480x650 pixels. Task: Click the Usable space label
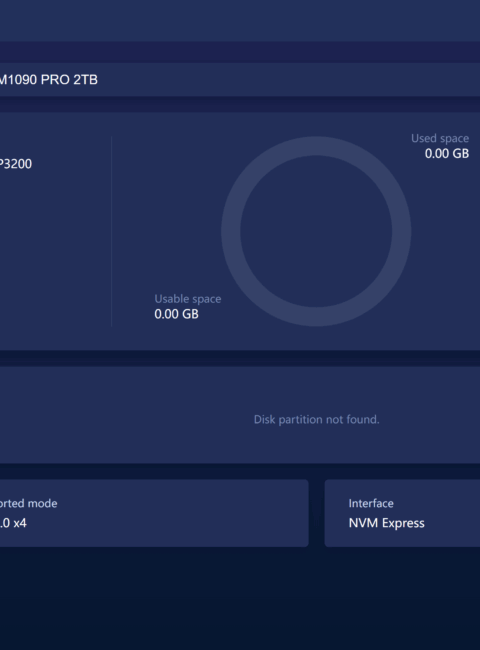(188, 299)
